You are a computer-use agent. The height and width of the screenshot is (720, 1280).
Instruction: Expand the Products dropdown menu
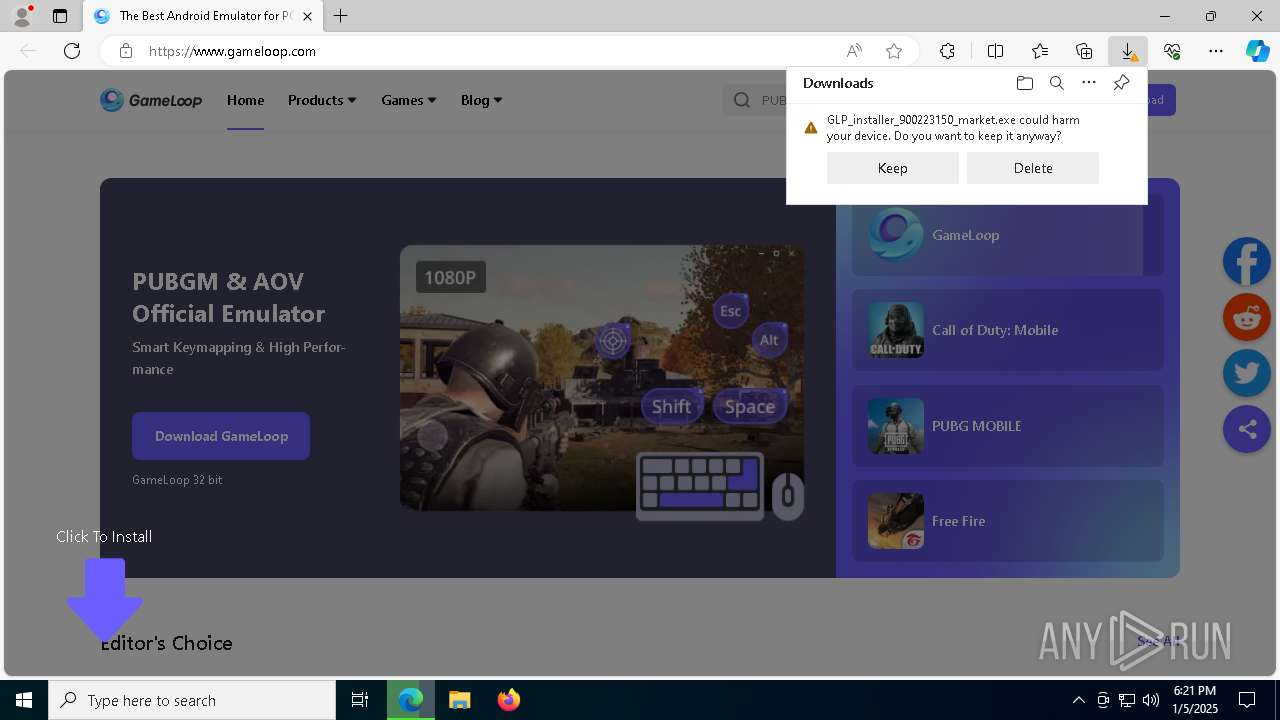pyautogui.click(x=322, y=100)
